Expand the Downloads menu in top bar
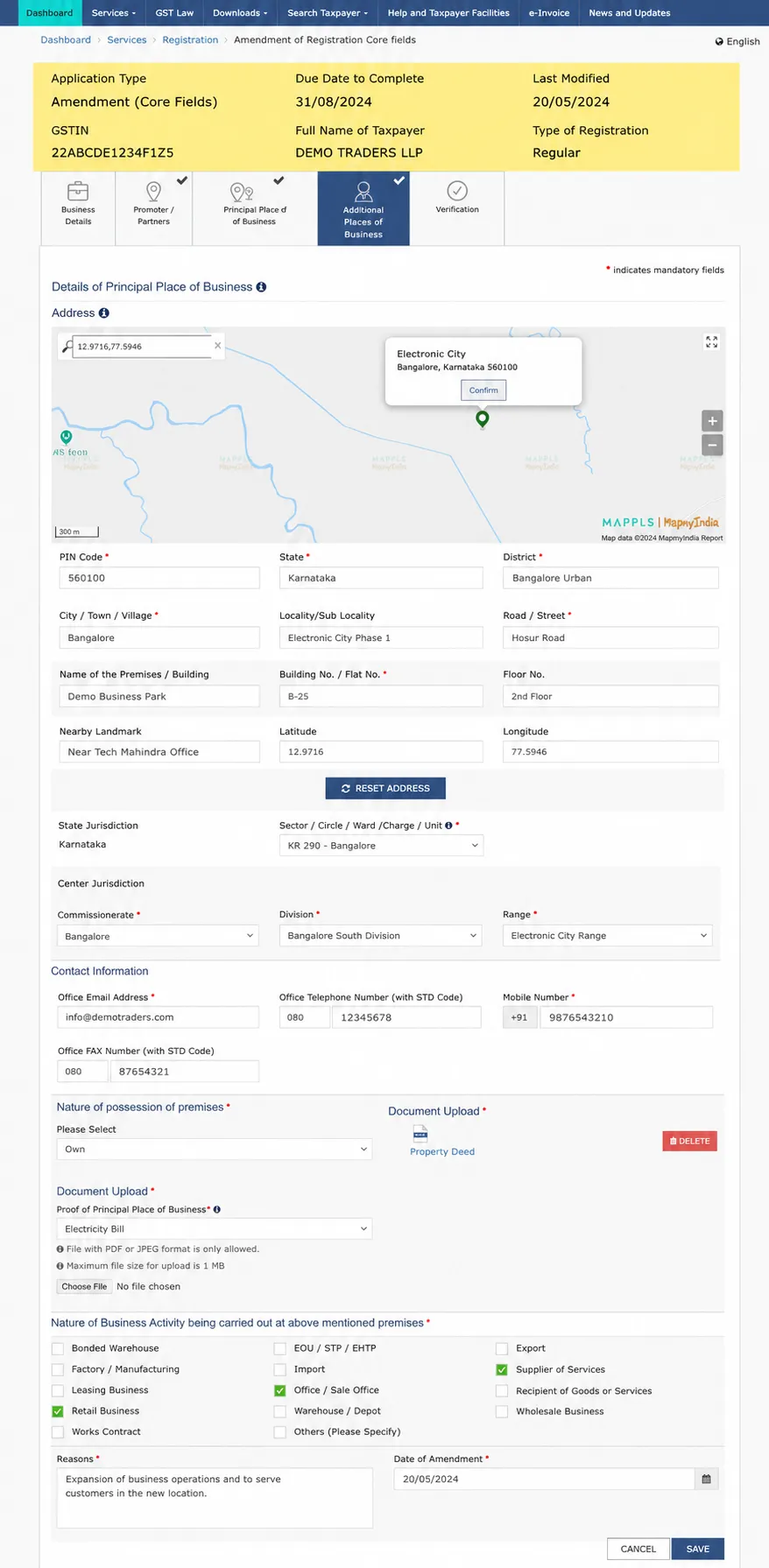The height and width of the screenshot is (1568, 769). point(240,13)
